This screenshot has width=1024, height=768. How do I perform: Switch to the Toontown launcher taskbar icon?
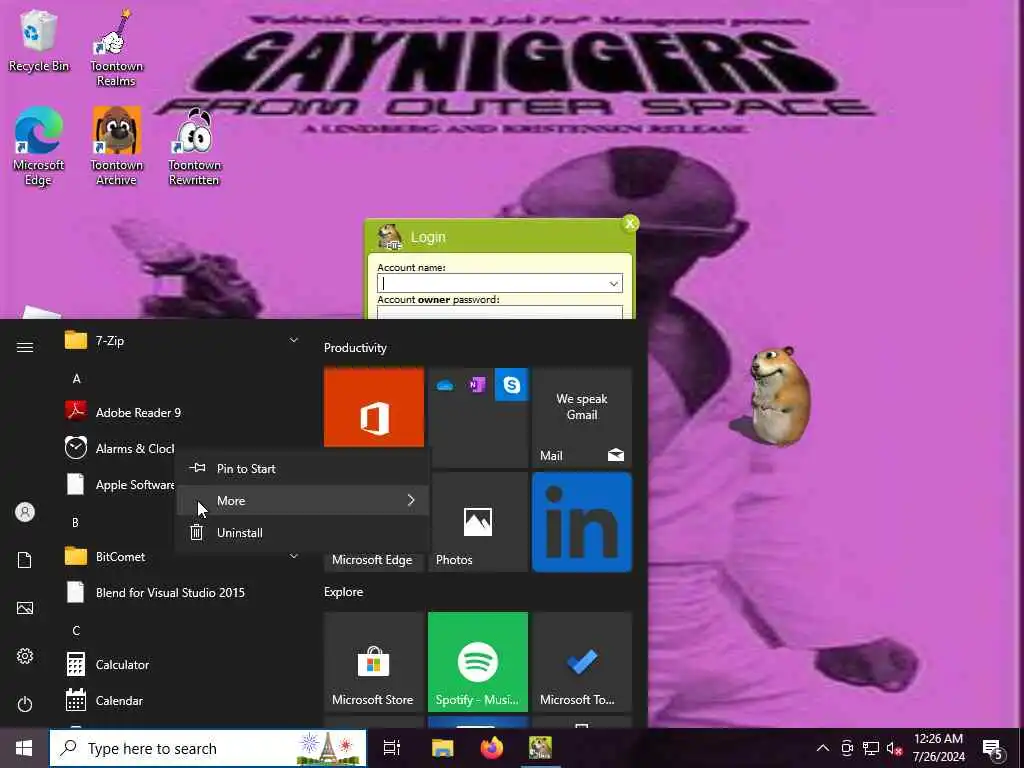pos(540,748)
